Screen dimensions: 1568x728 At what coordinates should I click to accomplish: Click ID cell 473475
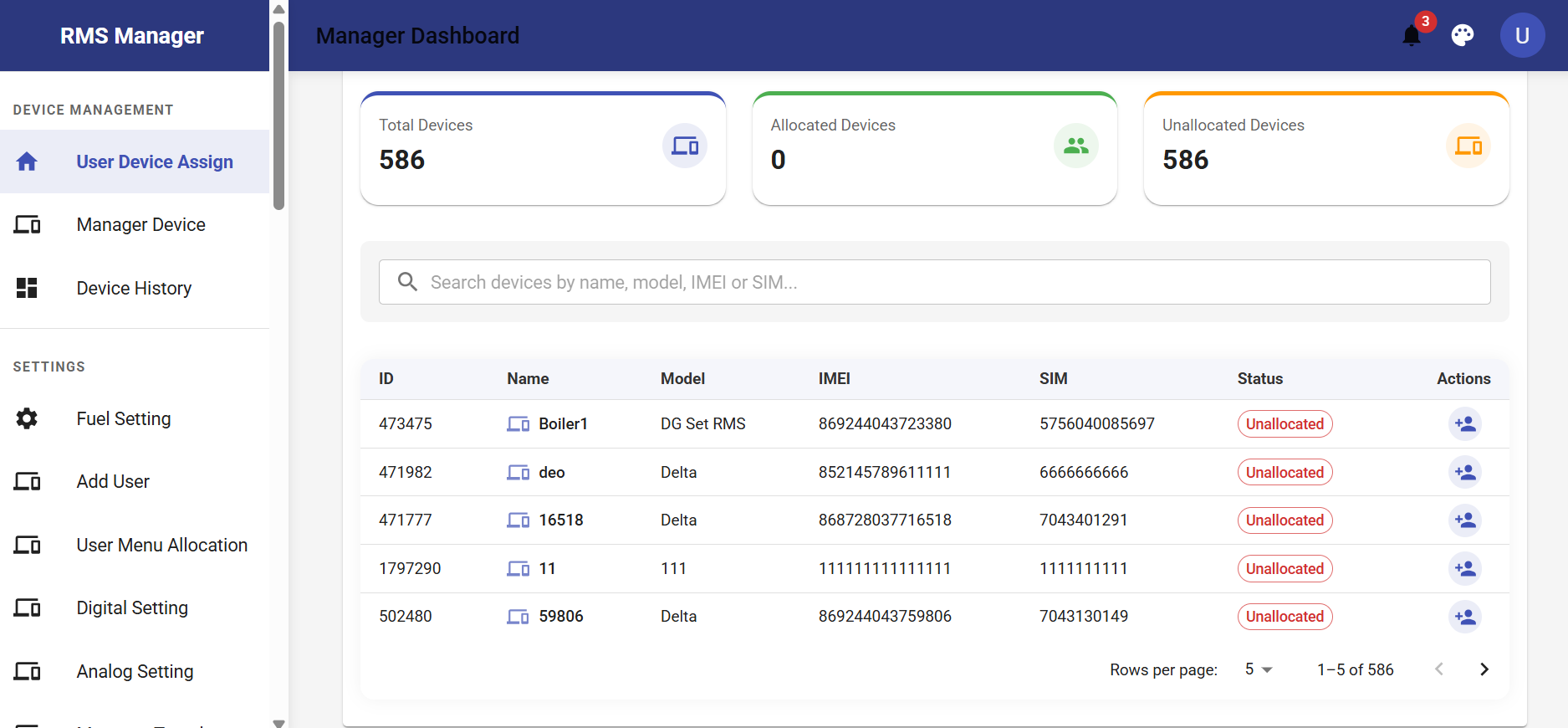click(x=406, y=424)
